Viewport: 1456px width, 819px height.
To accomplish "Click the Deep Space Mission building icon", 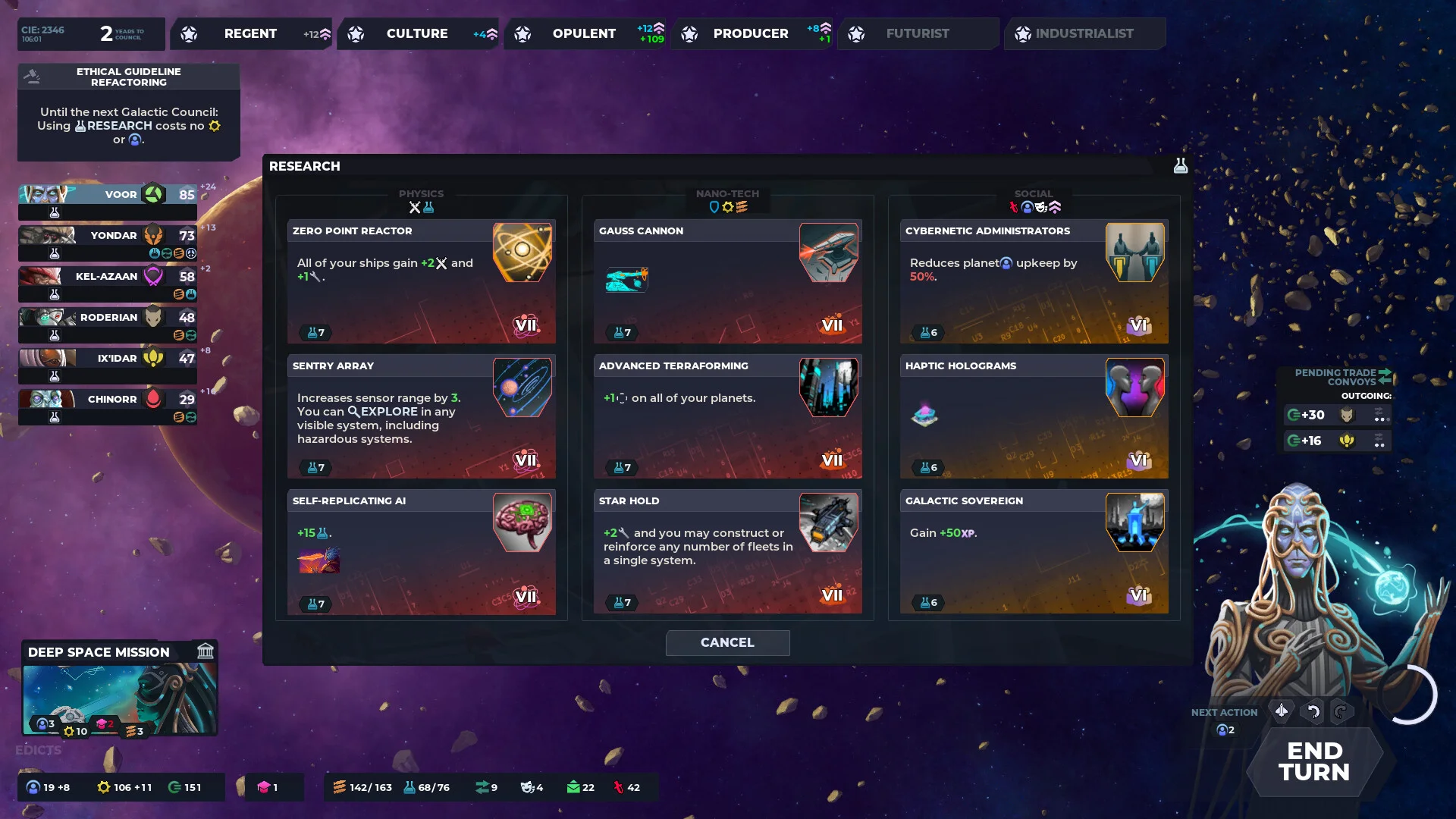I will click(x=205, y=651).
